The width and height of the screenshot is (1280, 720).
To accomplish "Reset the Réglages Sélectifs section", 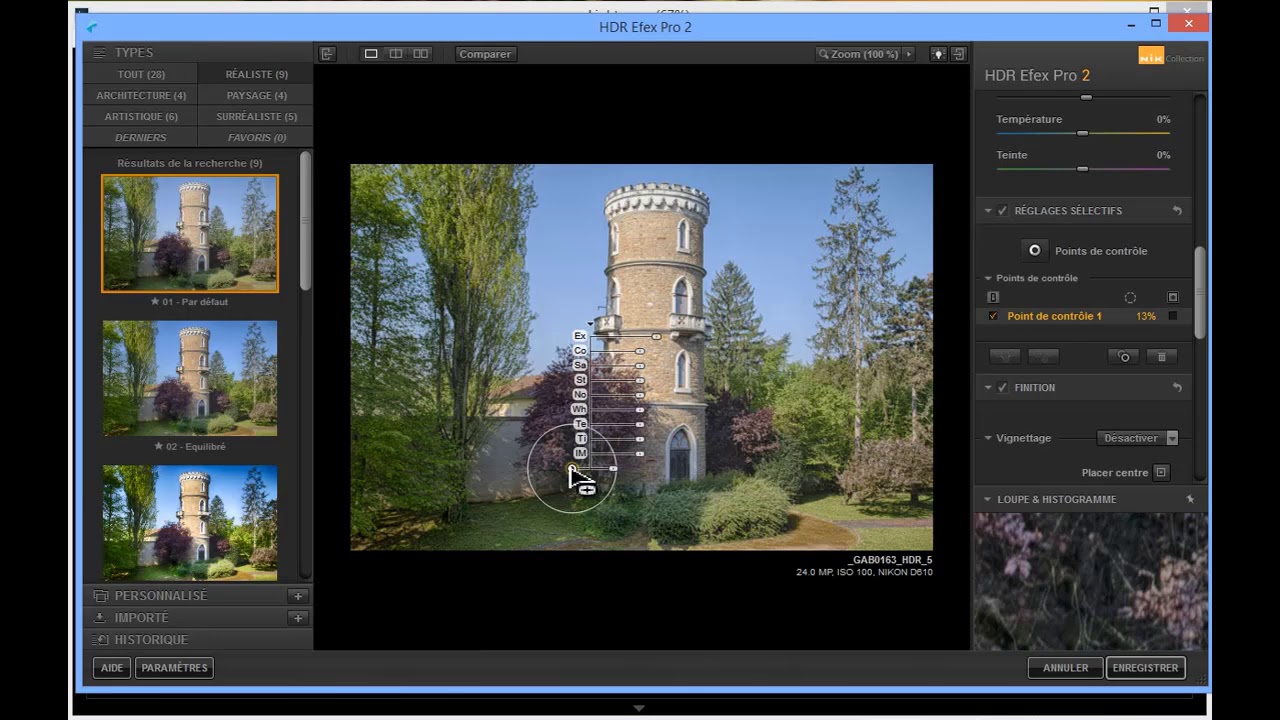I will (1177, 211).
